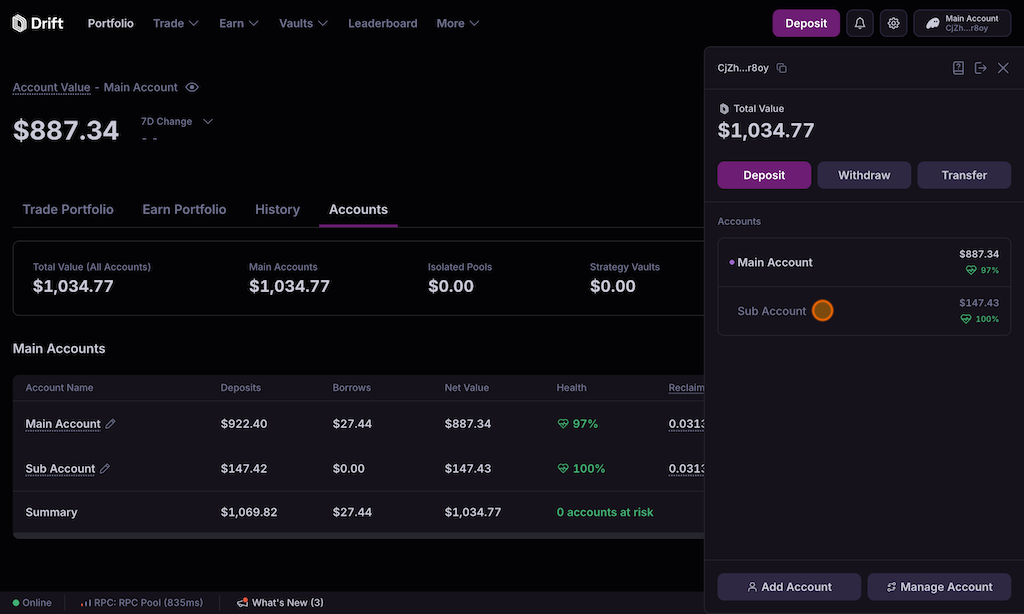1024x614 pixels.
Task: Disconnect wallet using the logout icon
Action: (x=980, y=68)
